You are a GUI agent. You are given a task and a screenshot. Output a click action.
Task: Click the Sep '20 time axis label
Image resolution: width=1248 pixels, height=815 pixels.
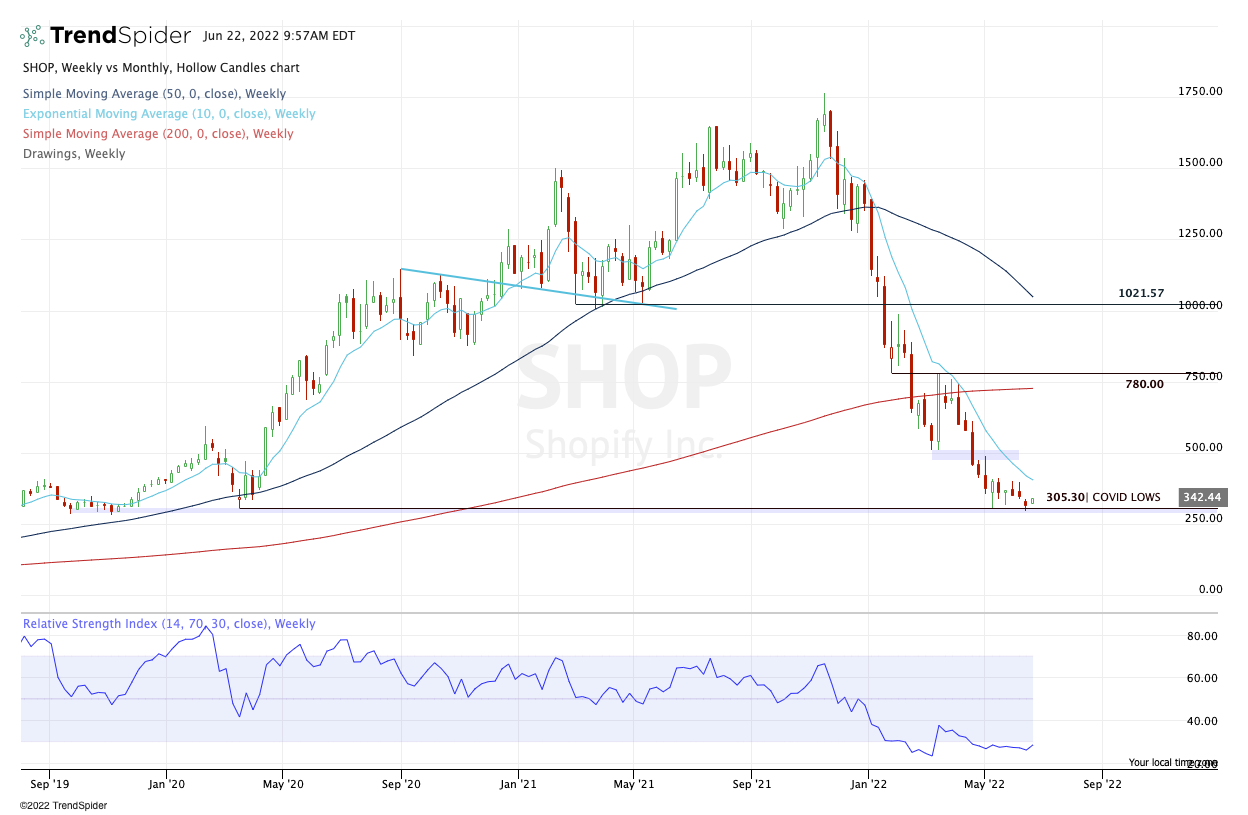click(x=400, y=785)
